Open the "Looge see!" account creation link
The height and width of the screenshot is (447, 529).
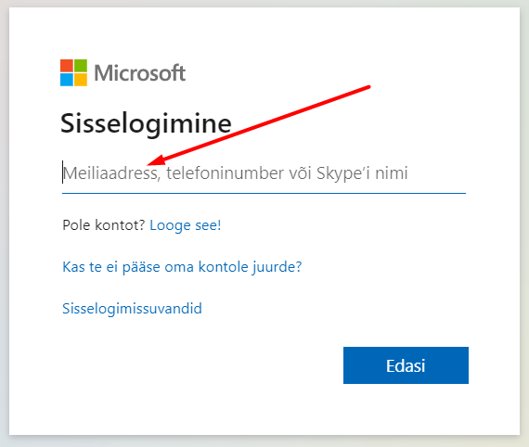pos(185,225)
